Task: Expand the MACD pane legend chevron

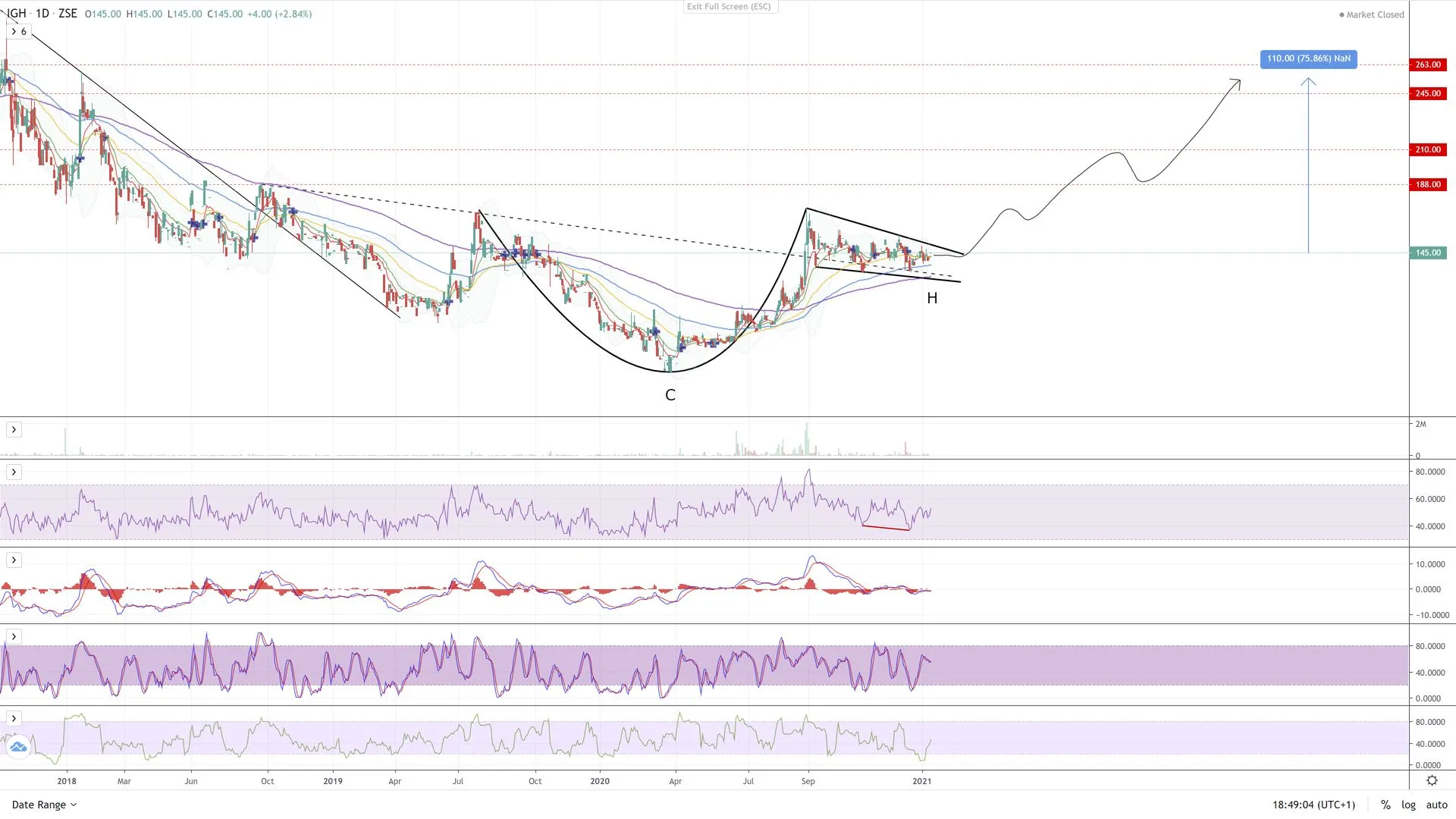Action: (x=14, y=560)
